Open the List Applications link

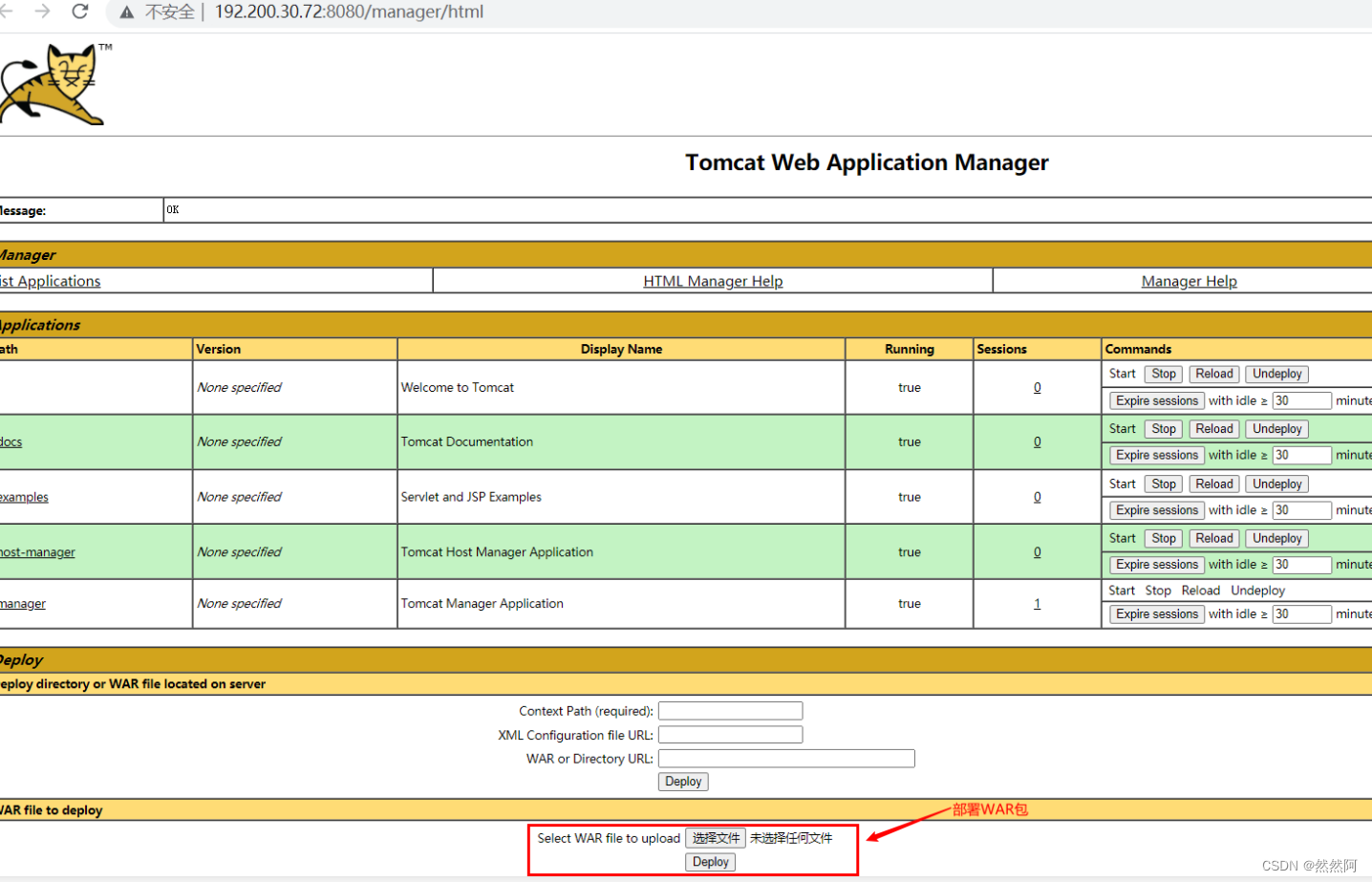tap(50, 281)
